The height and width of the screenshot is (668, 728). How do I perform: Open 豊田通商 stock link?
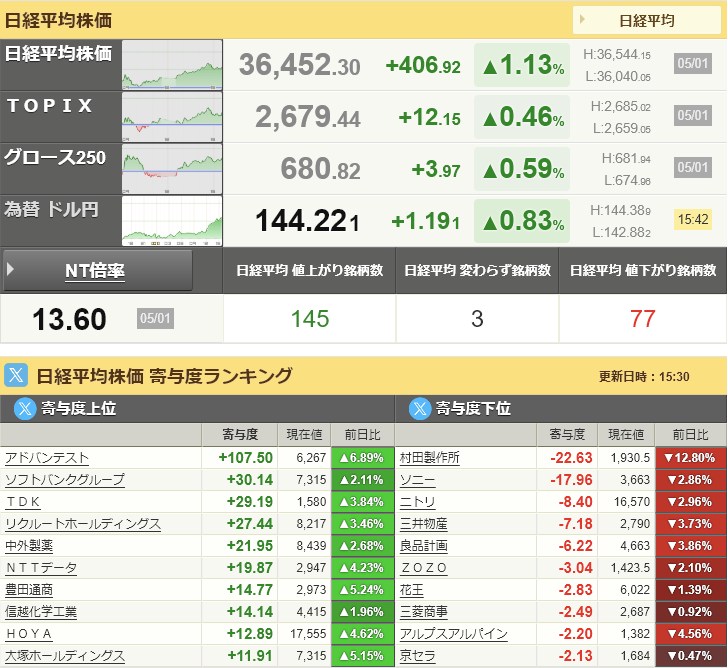pos(29,590)
